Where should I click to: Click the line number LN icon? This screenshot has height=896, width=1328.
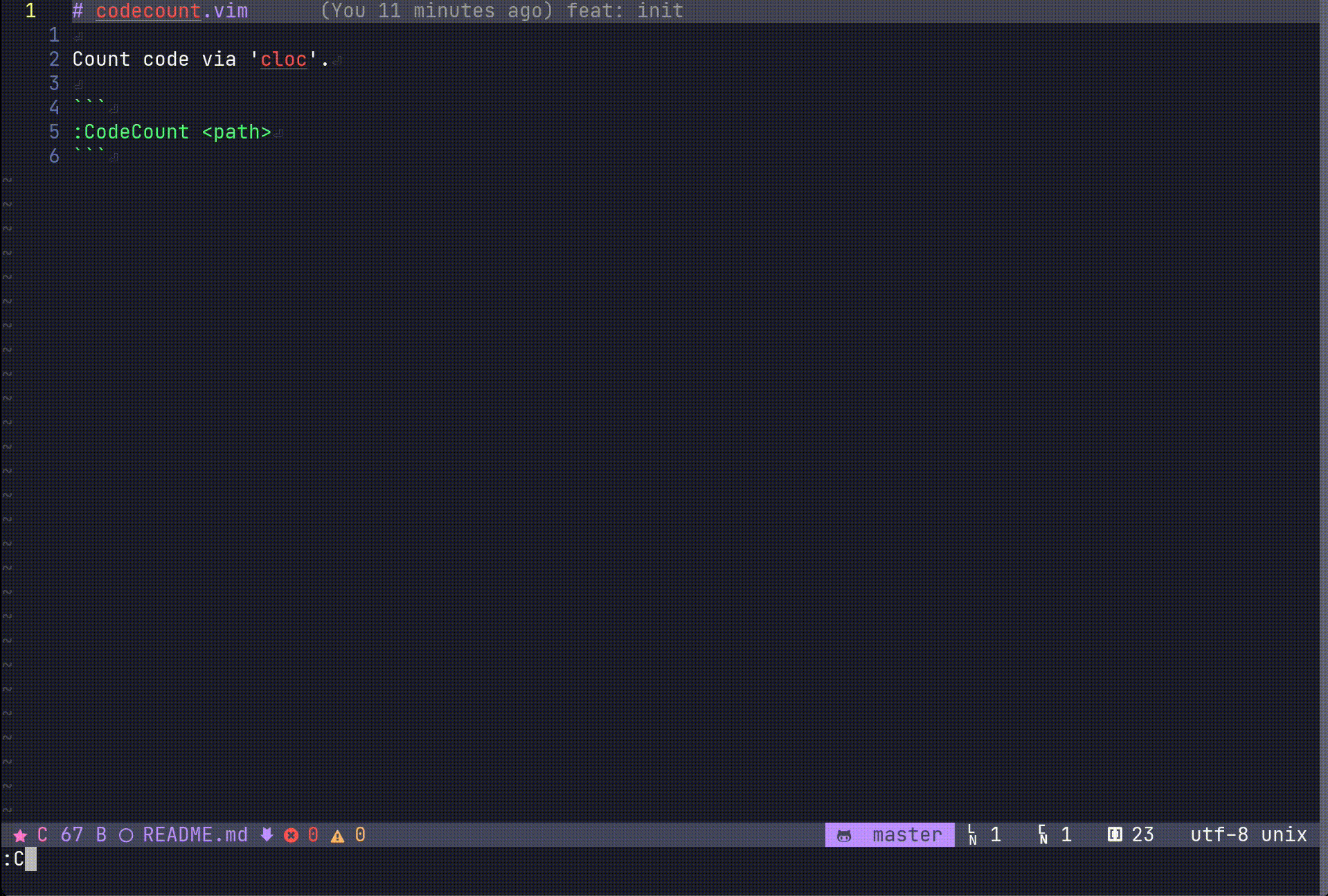(x=972, y=835)
